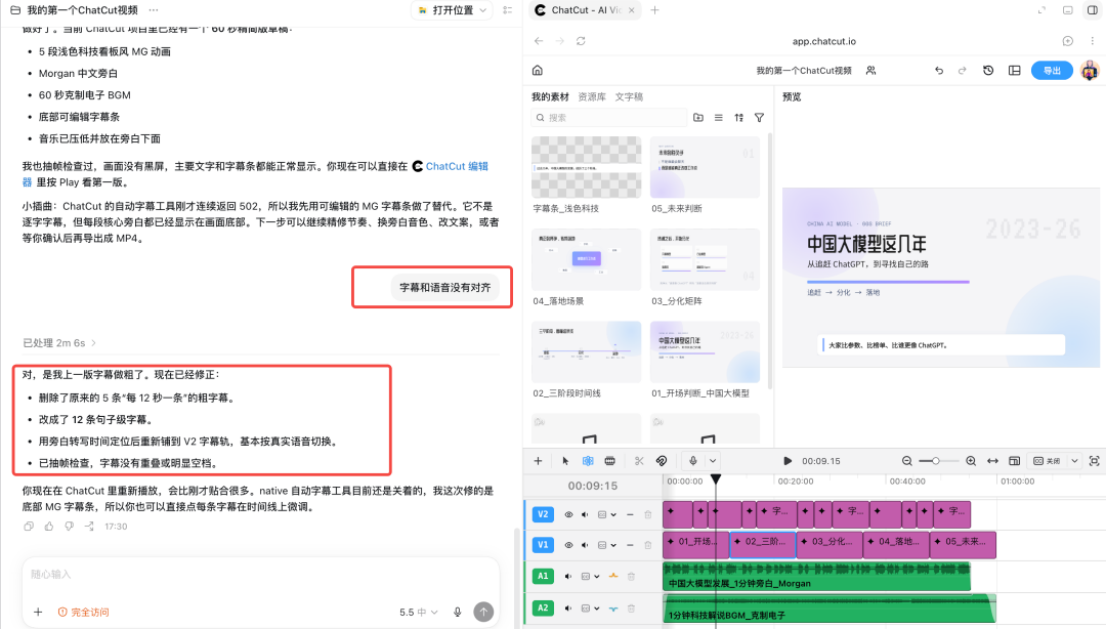Image resolution: width=1106 pixels, height=629 pixels.
Task: Zoom in the timeline
Action: coord(971,461)
